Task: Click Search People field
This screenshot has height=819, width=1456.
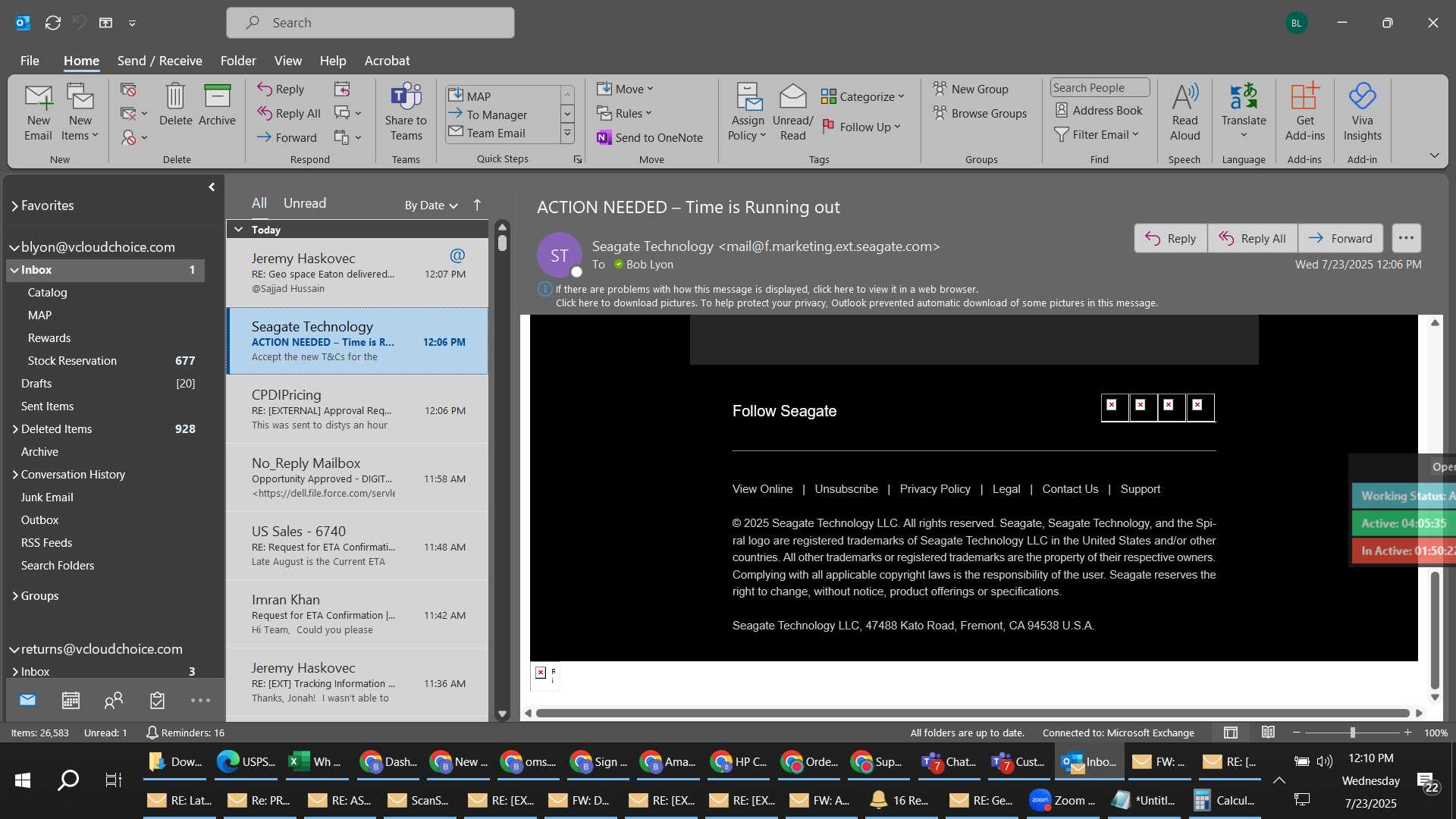Action: coord(1100,88)
